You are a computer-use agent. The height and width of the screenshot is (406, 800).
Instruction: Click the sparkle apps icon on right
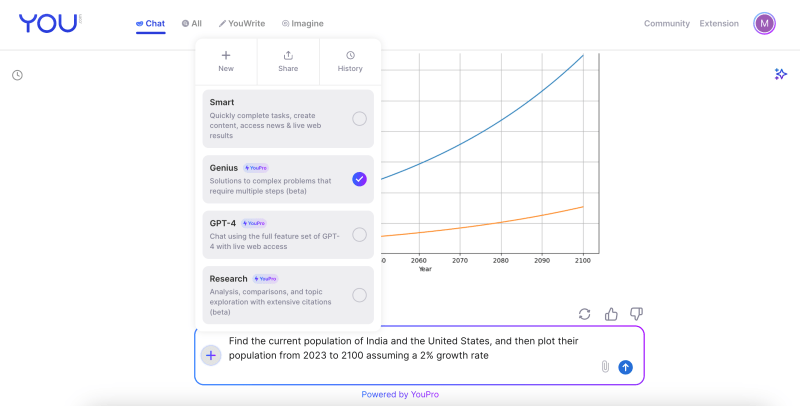click(x=781, y=74)
